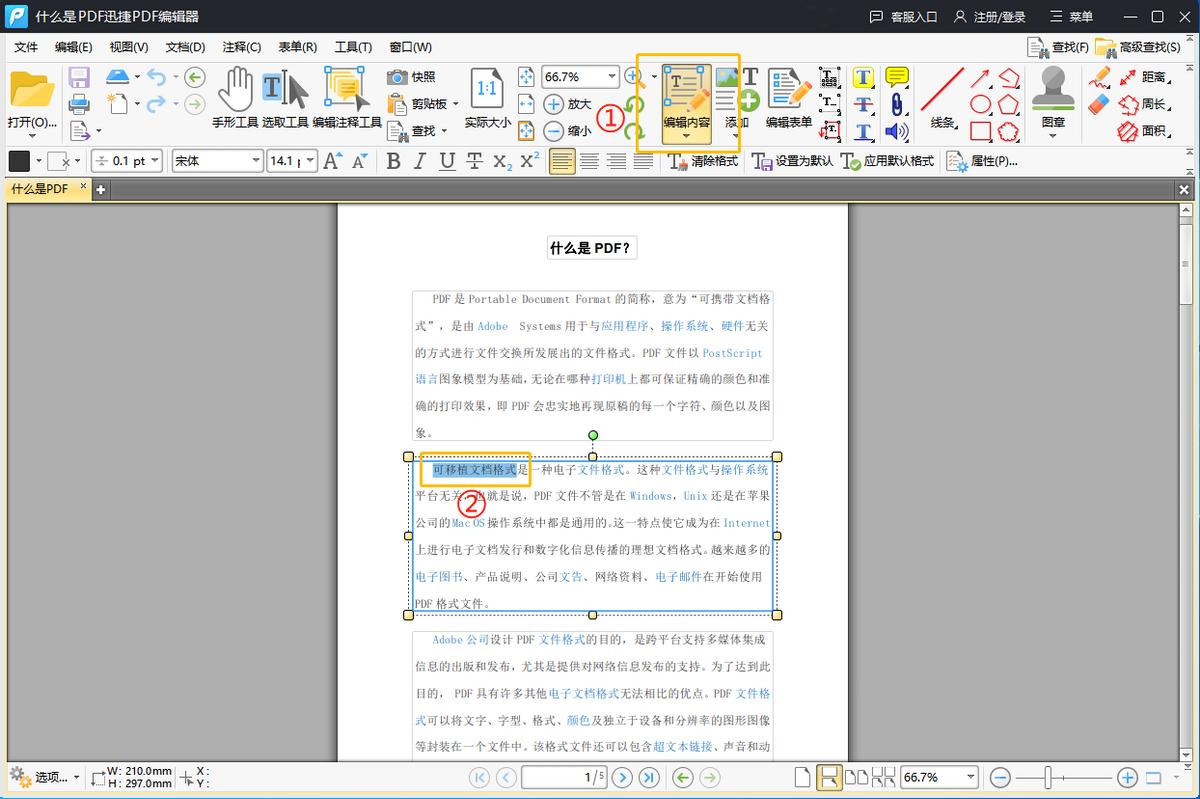Toggle italic formatting
This screenshot has height=799, width=1200.
[x=419, y=161]
